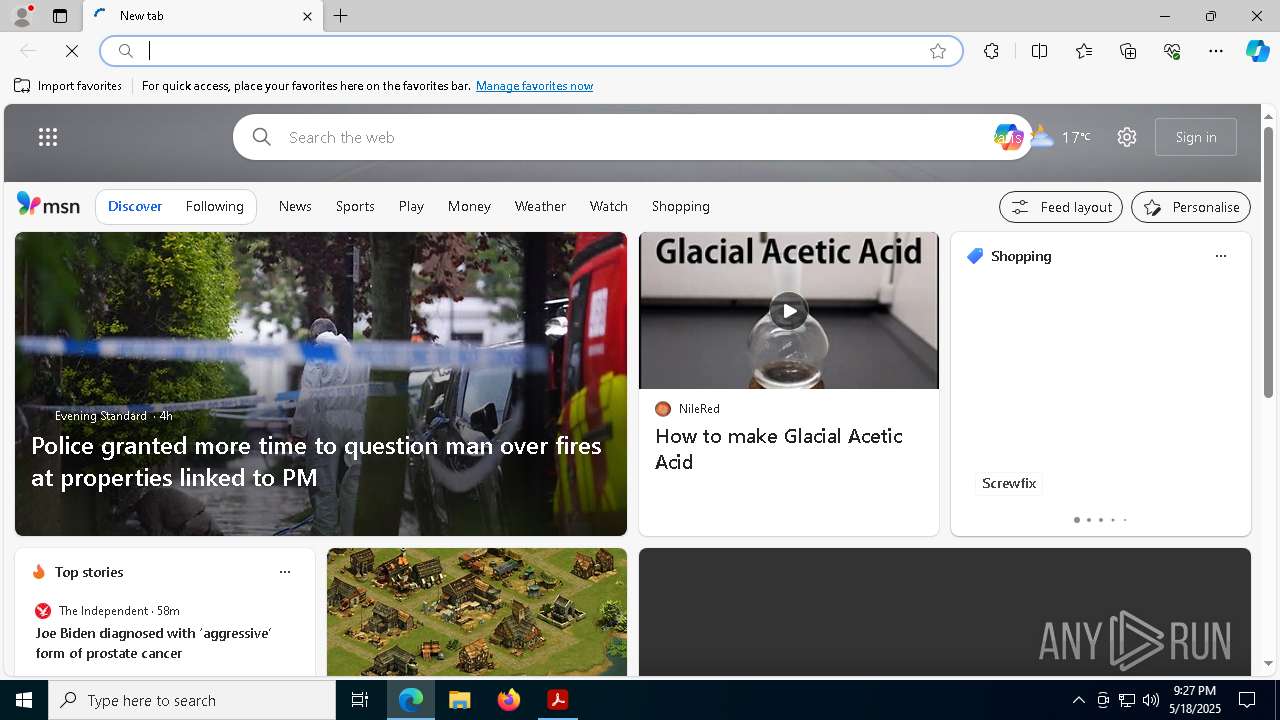This screenshot has width=1280, height=720.
Task: Open Feed layout options
Action: 1061,207
